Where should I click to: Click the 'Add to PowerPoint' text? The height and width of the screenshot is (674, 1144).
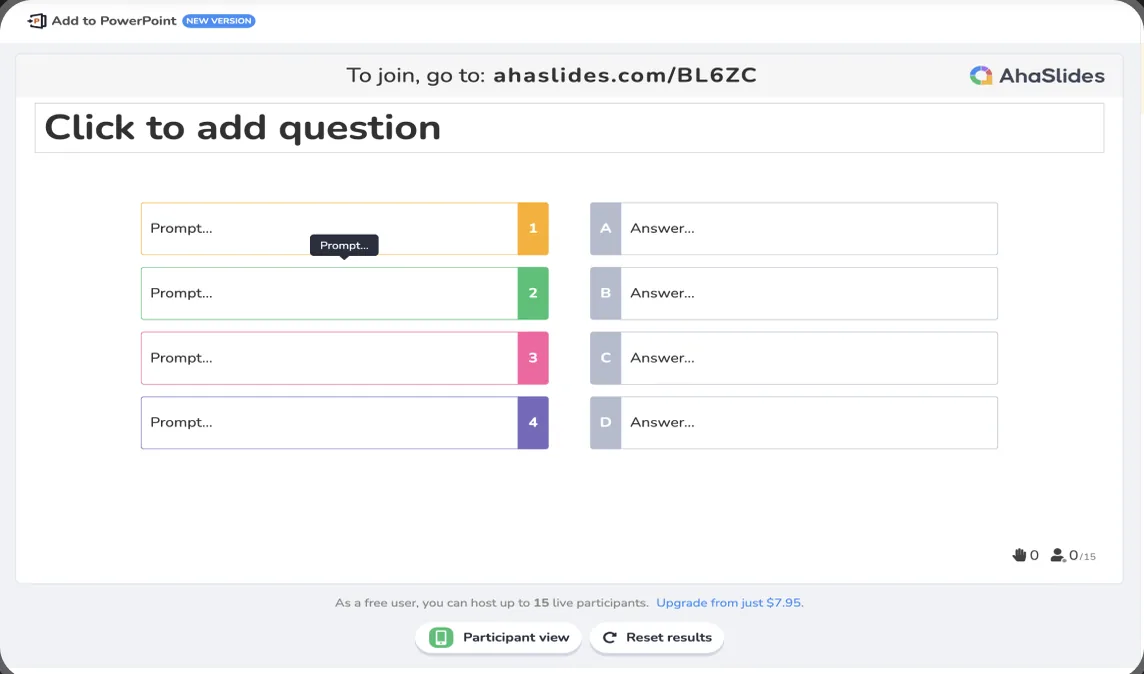(114, 21)
